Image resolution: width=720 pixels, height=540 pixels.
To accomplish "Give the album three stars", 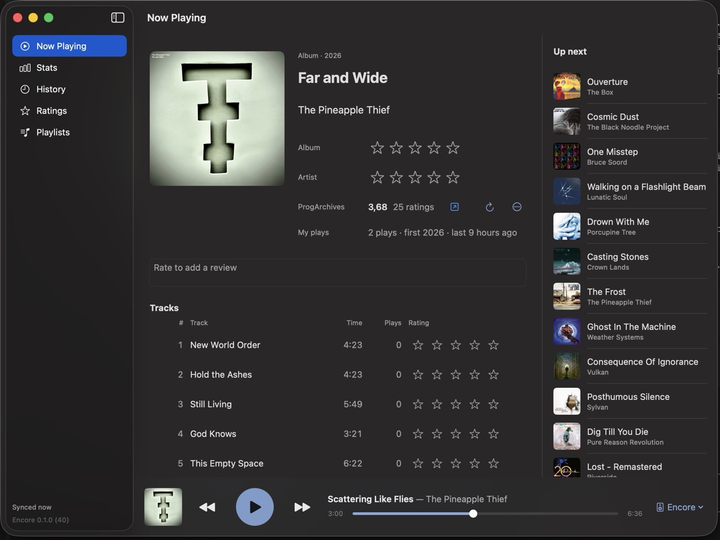I will [x=415, y=148].
